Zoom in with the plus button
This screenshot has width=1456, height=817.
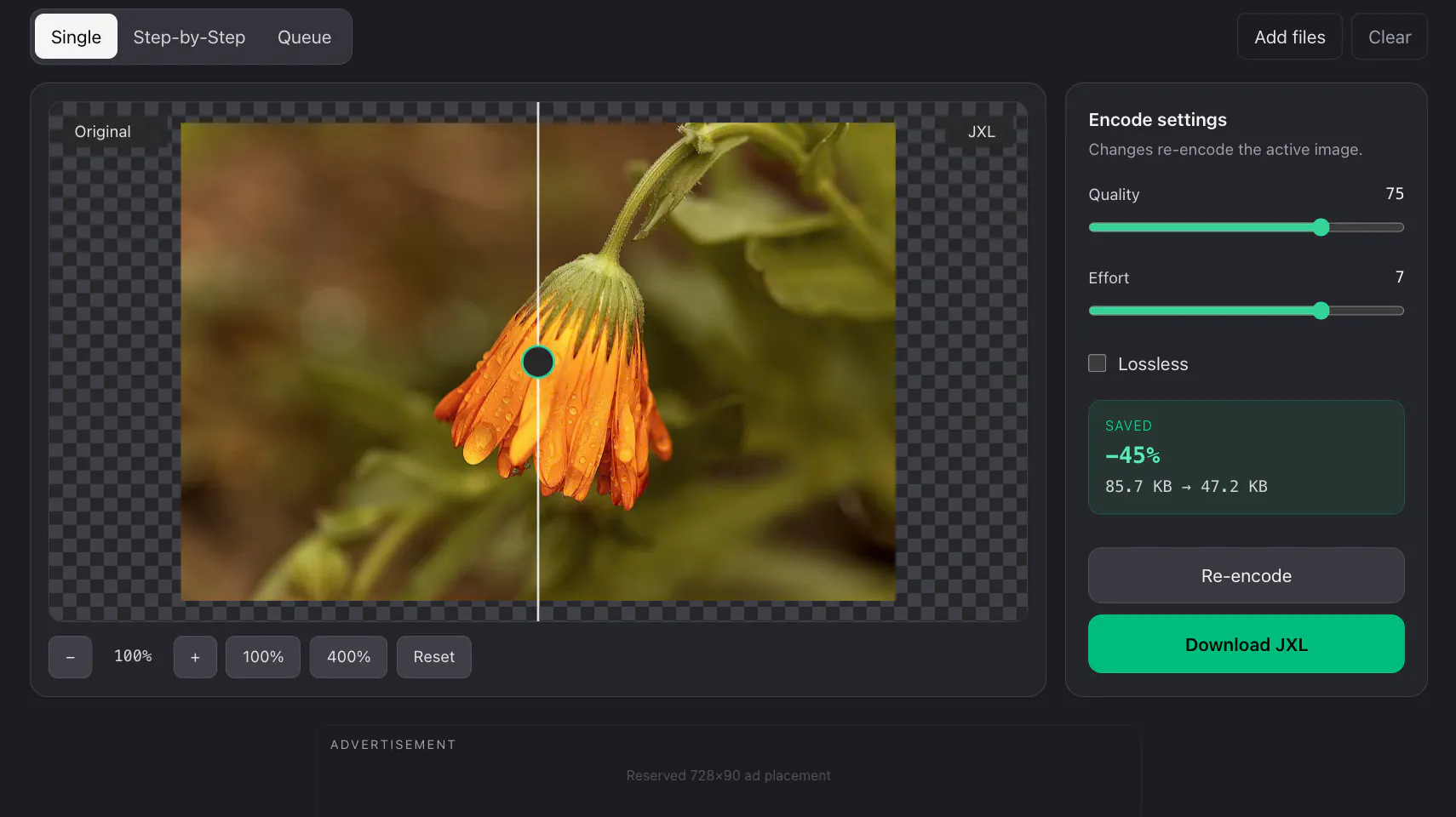[195, 657]
